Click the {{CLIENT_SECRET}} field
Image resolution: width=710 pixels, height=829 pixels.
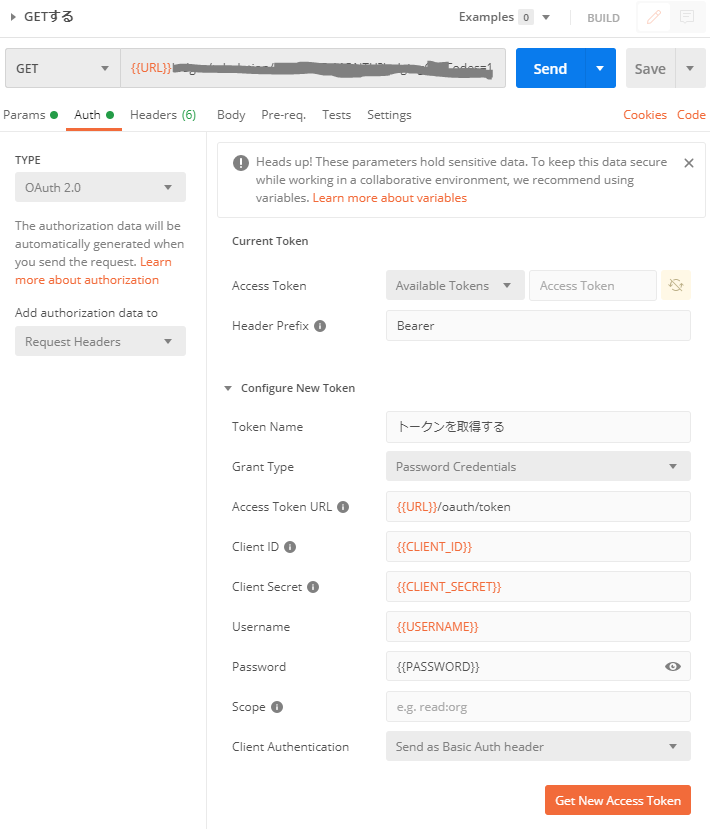pyautogui.click(x=538, y=586)
